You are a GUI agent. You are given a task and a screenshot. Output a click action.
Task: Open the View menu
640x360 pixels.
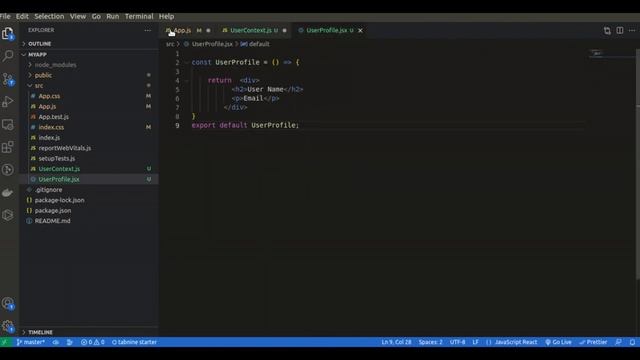click(78, 16)
